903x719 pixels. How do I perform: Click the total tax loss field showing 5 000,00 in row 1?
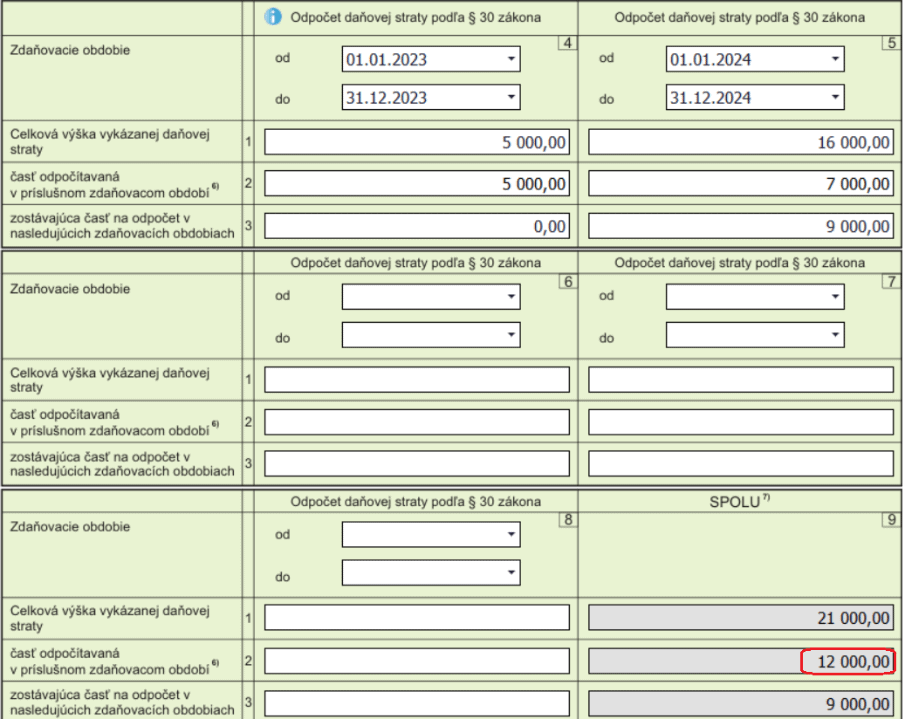[x=417, y=143]
